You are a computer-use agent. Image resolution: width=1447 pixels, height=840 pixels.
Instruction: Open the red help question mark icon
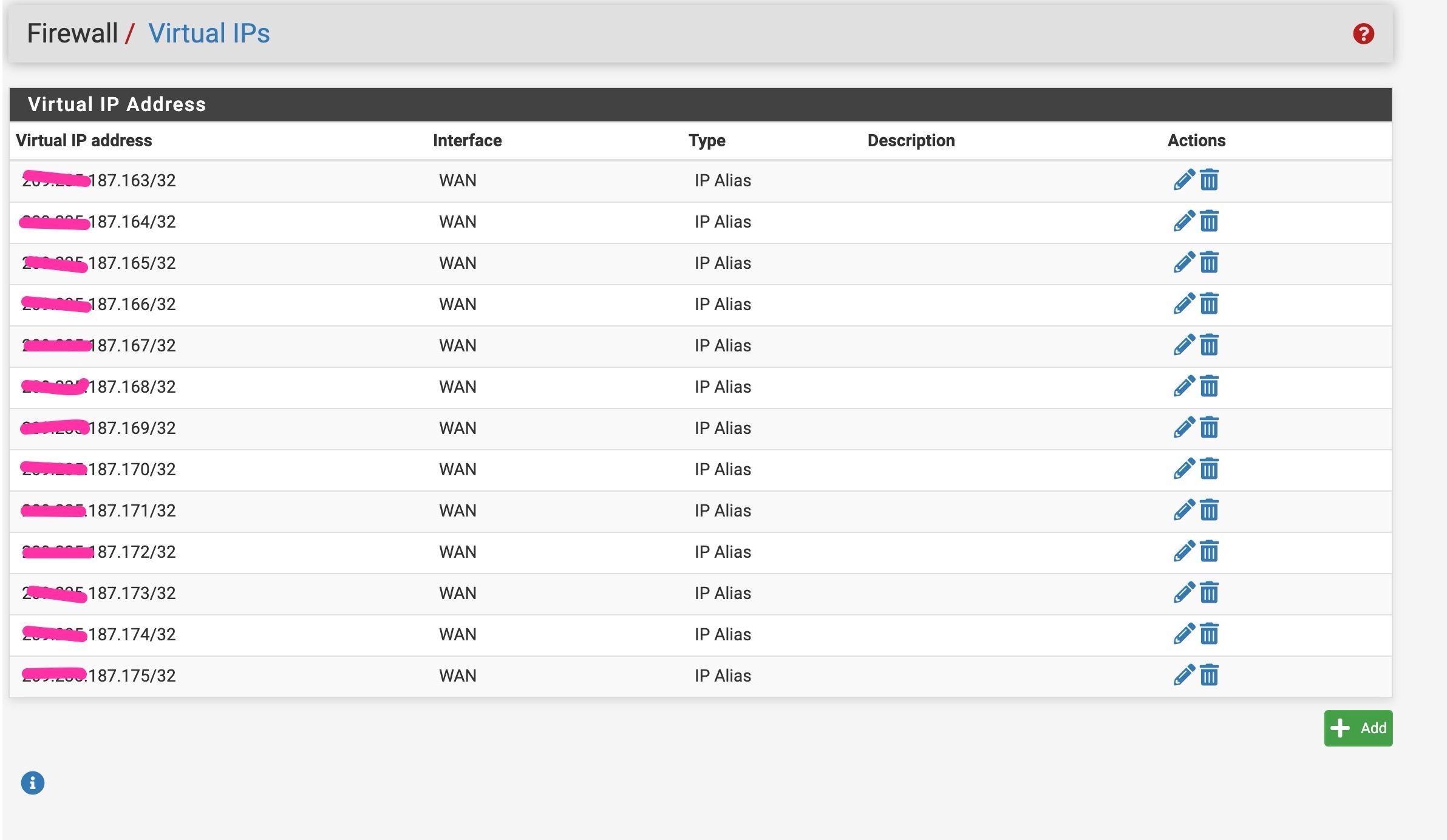point(1363,34)
